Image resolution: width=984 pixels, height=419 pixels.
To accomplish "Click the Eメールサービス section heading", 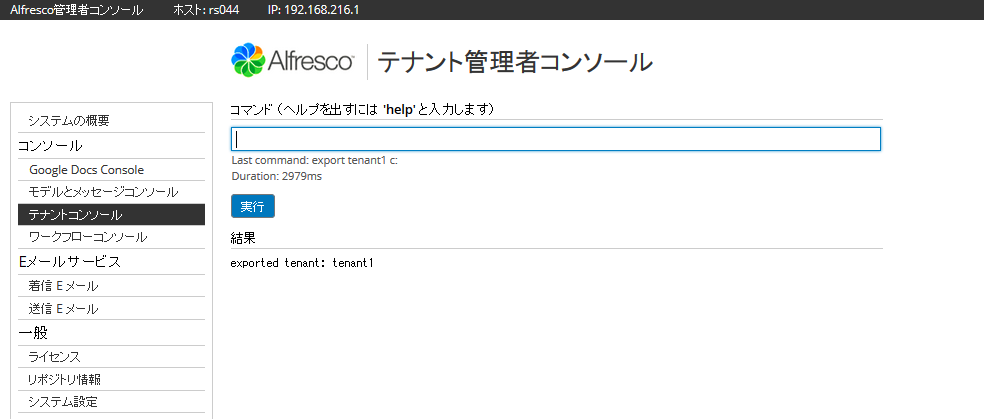I will pyautogui.click(x=70, y=262).
